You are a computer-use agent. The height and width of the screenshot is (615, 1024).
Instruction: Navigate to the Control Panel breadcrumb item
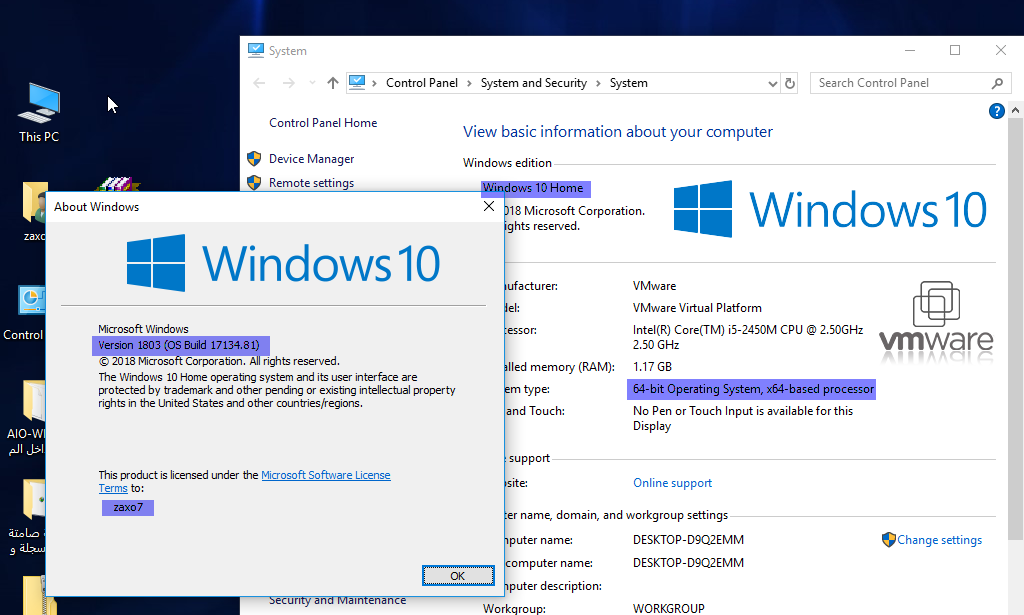click(421, 83)
